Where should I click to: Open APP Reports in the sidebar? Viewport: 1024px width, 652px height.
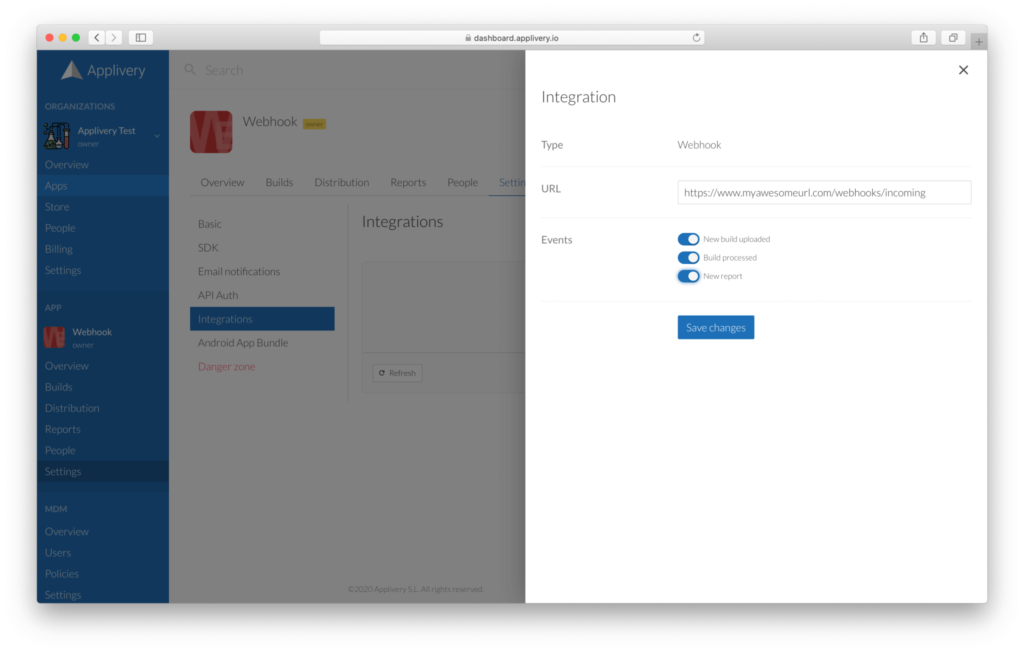(x=103, y=429)
